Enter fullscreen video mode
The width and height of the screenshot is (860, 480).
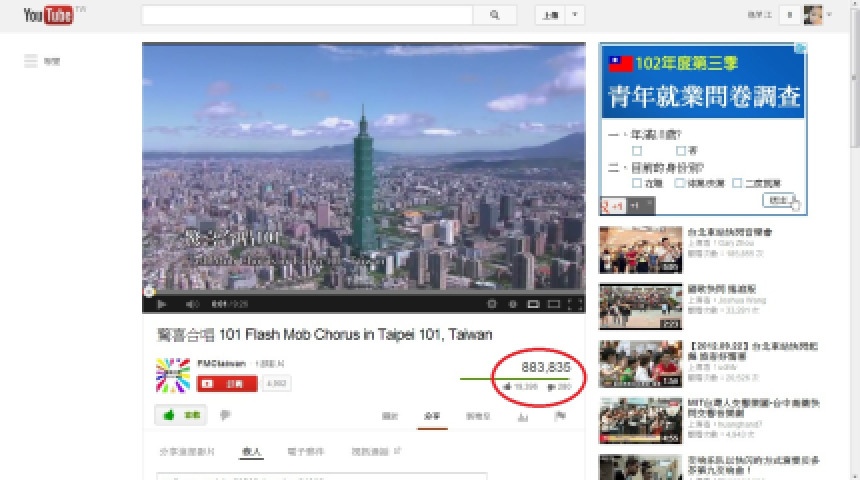point(574,304)
